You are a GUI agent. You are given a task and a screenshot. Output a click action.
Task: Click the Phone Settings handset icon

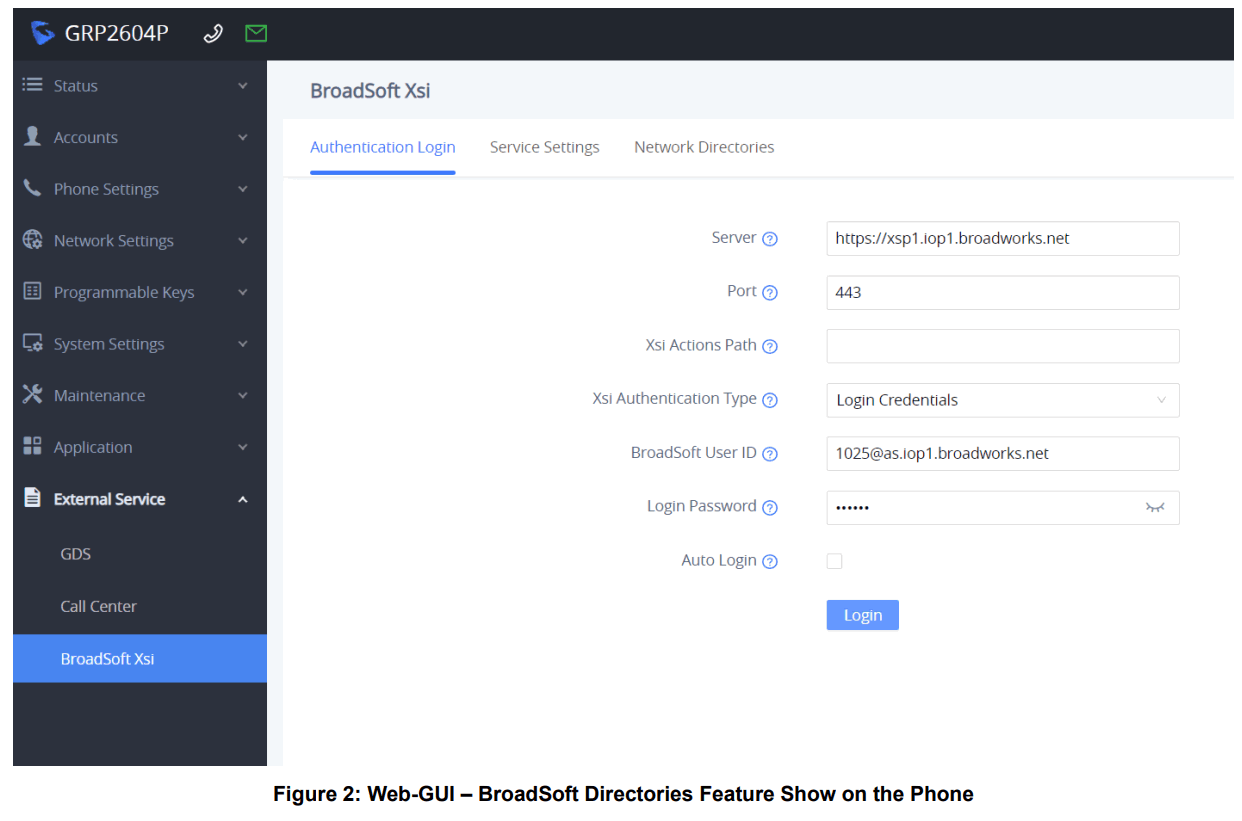pos(33,189)
